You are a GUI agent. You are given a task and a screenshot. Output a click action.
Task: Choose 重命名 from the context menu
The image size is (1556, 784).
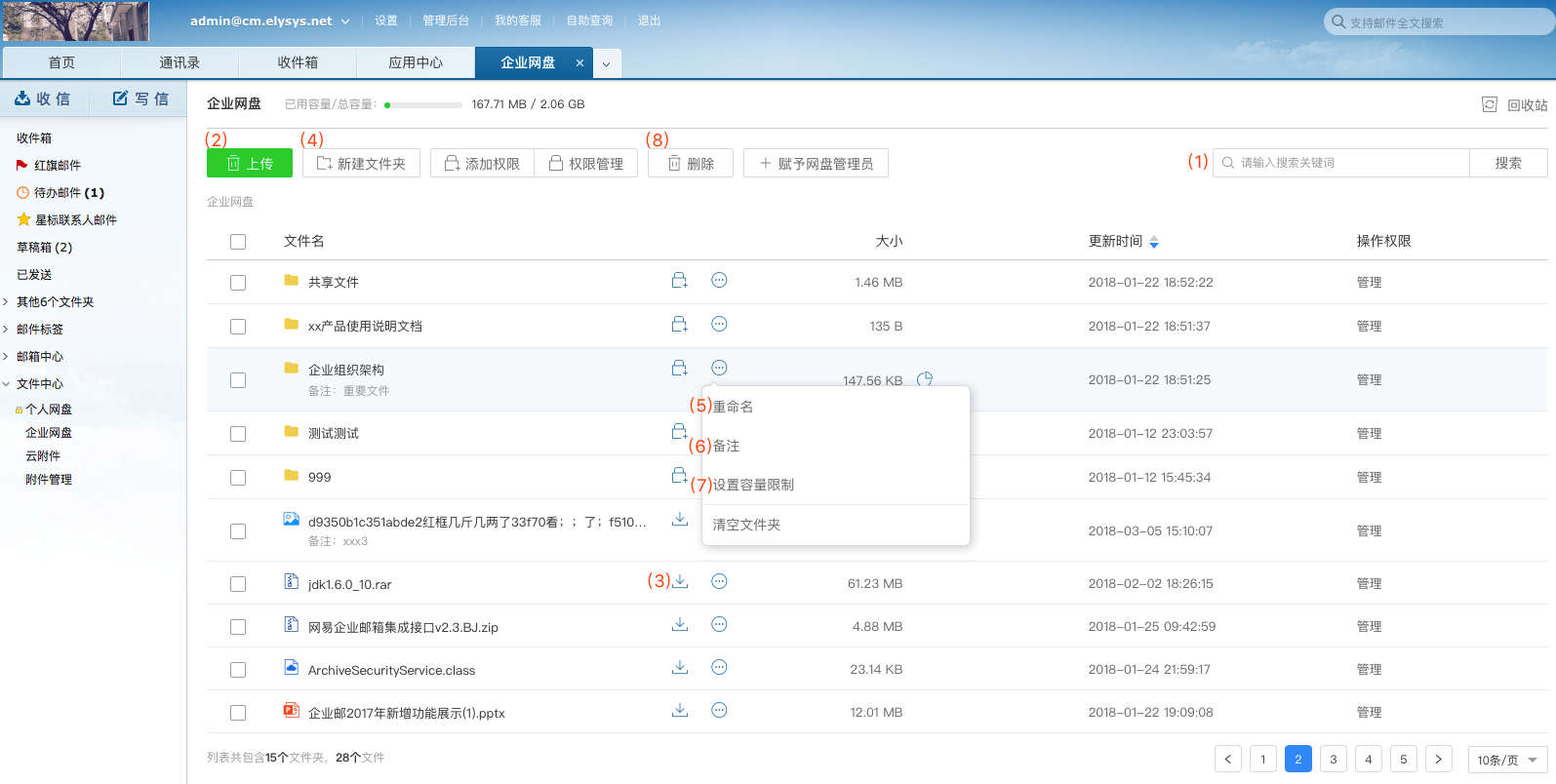733,407
